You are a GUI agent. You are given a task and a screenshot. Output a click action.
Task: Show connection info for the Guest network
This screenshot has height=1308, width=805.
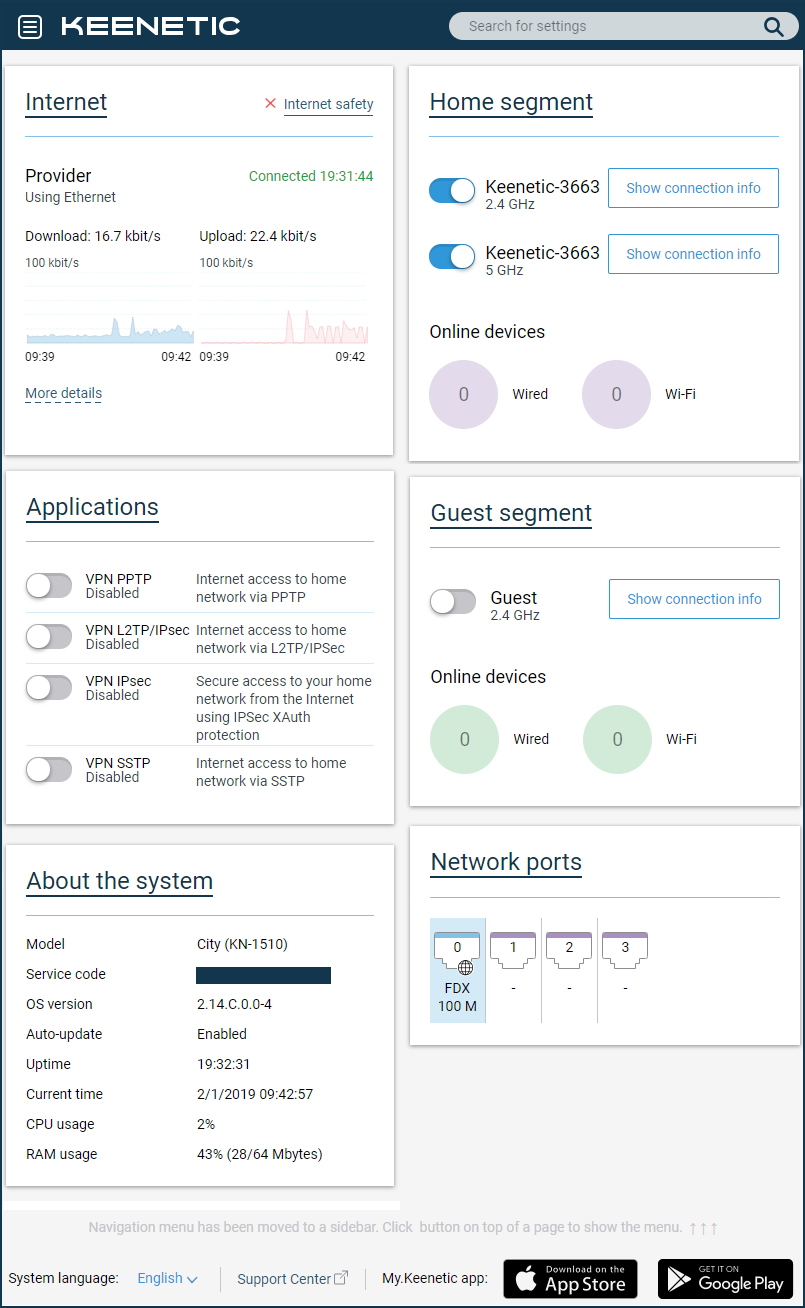(693, 599)
